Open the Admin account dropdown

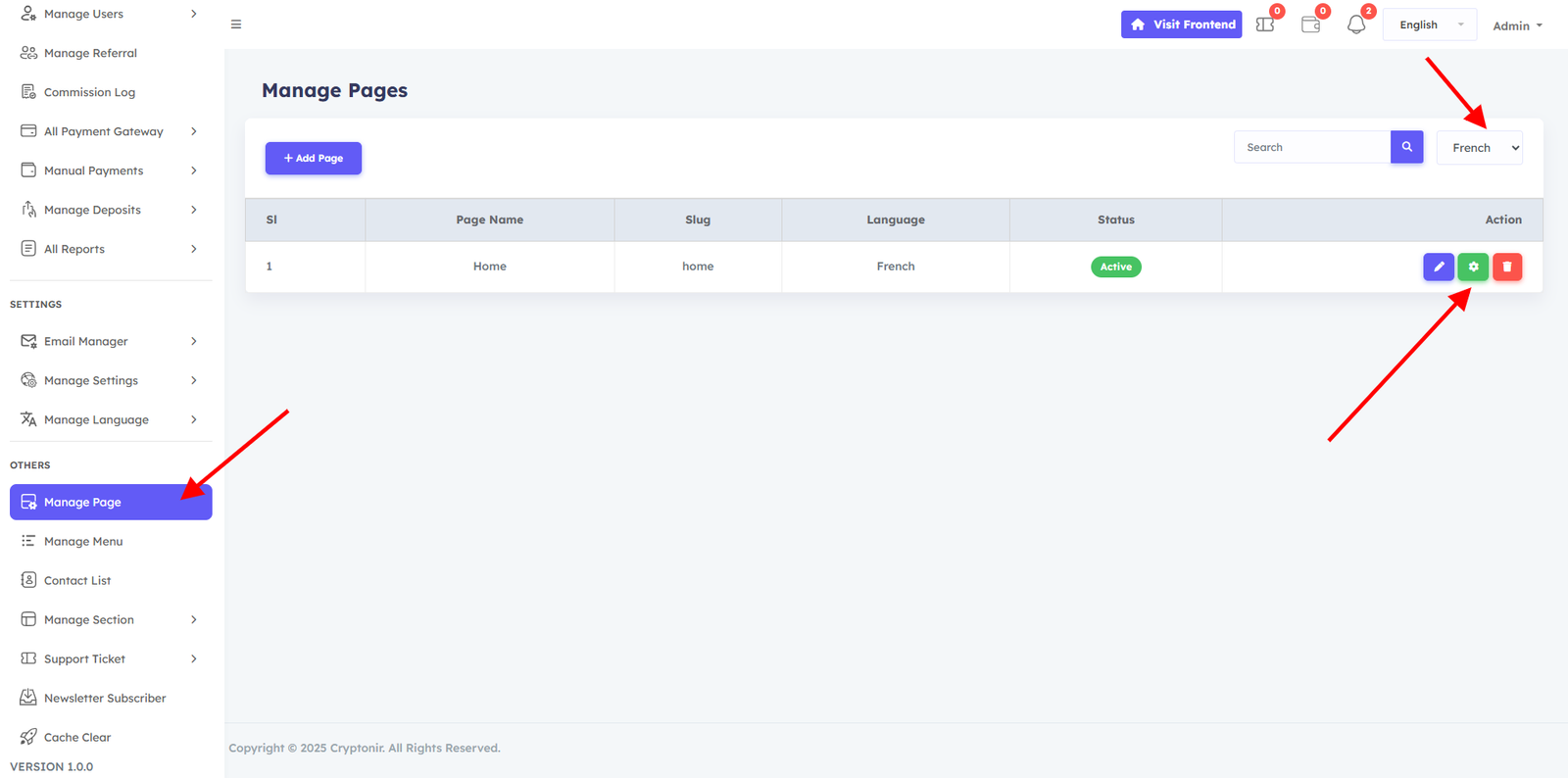click(x=1517, y=25)
